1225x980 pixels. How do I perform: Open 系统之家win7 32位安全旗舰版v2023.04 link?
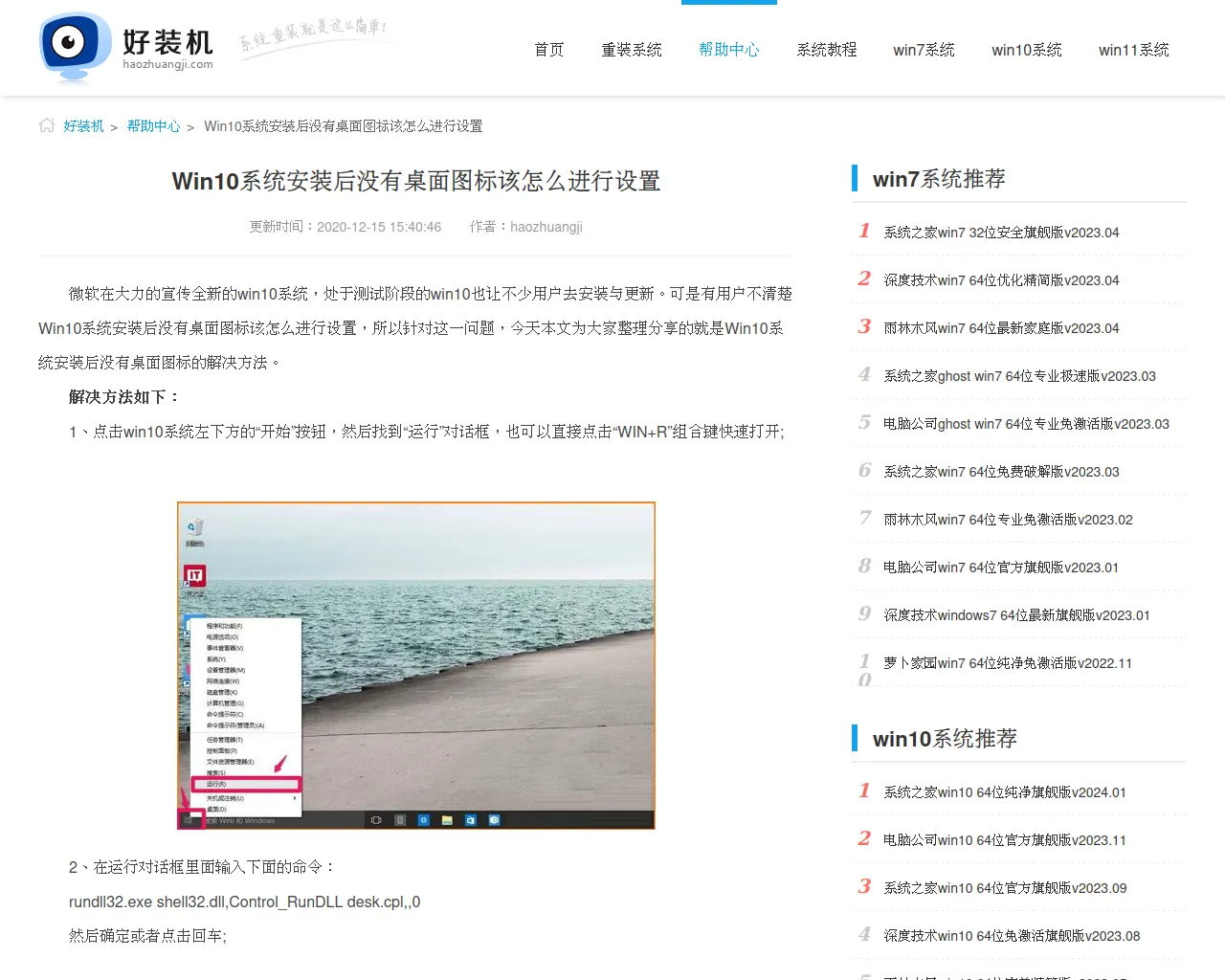coord(1000,233)
